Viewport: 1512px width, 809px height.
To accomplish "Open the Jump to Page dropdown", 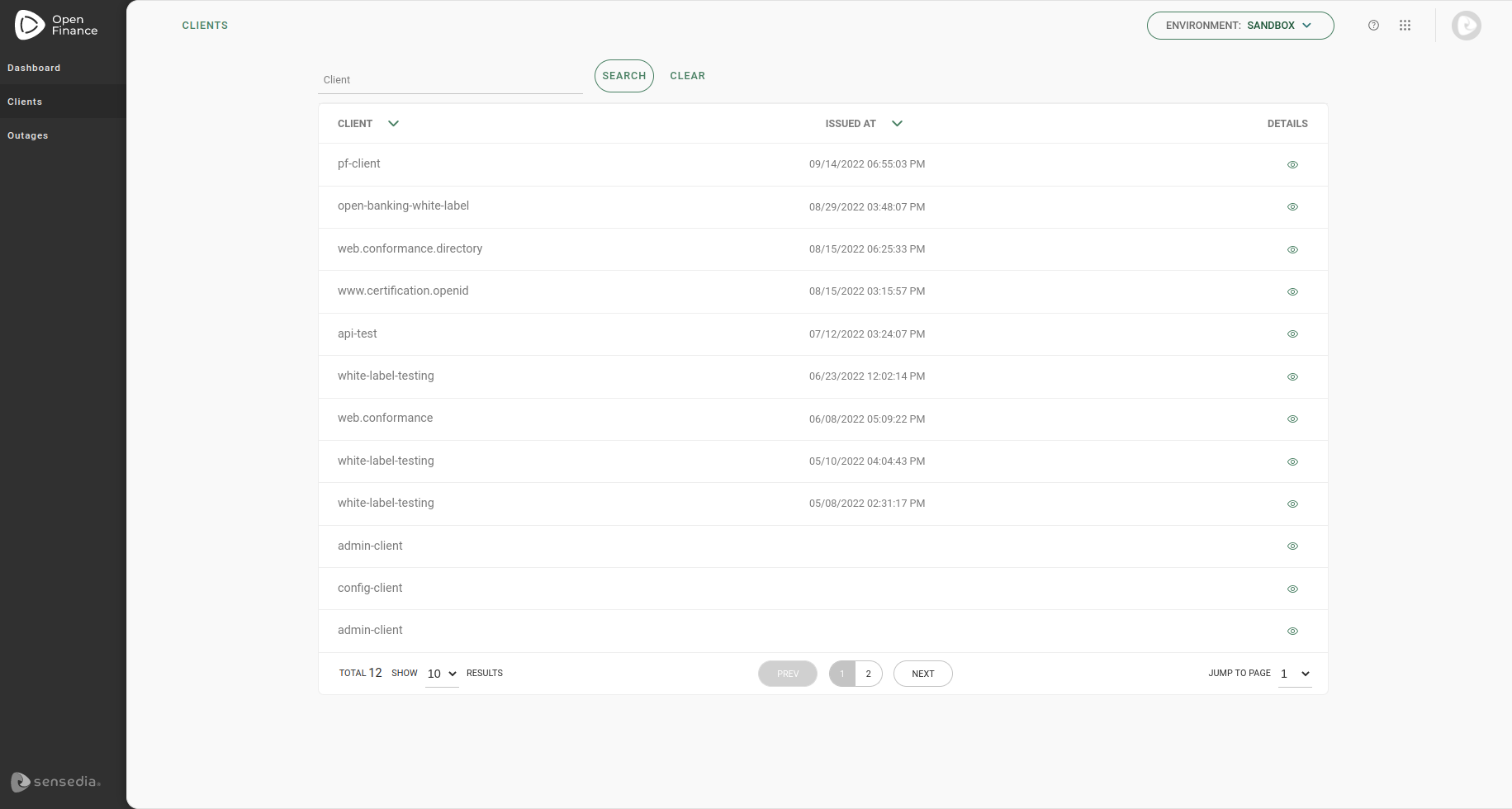I will click(x=1295, y=674).
